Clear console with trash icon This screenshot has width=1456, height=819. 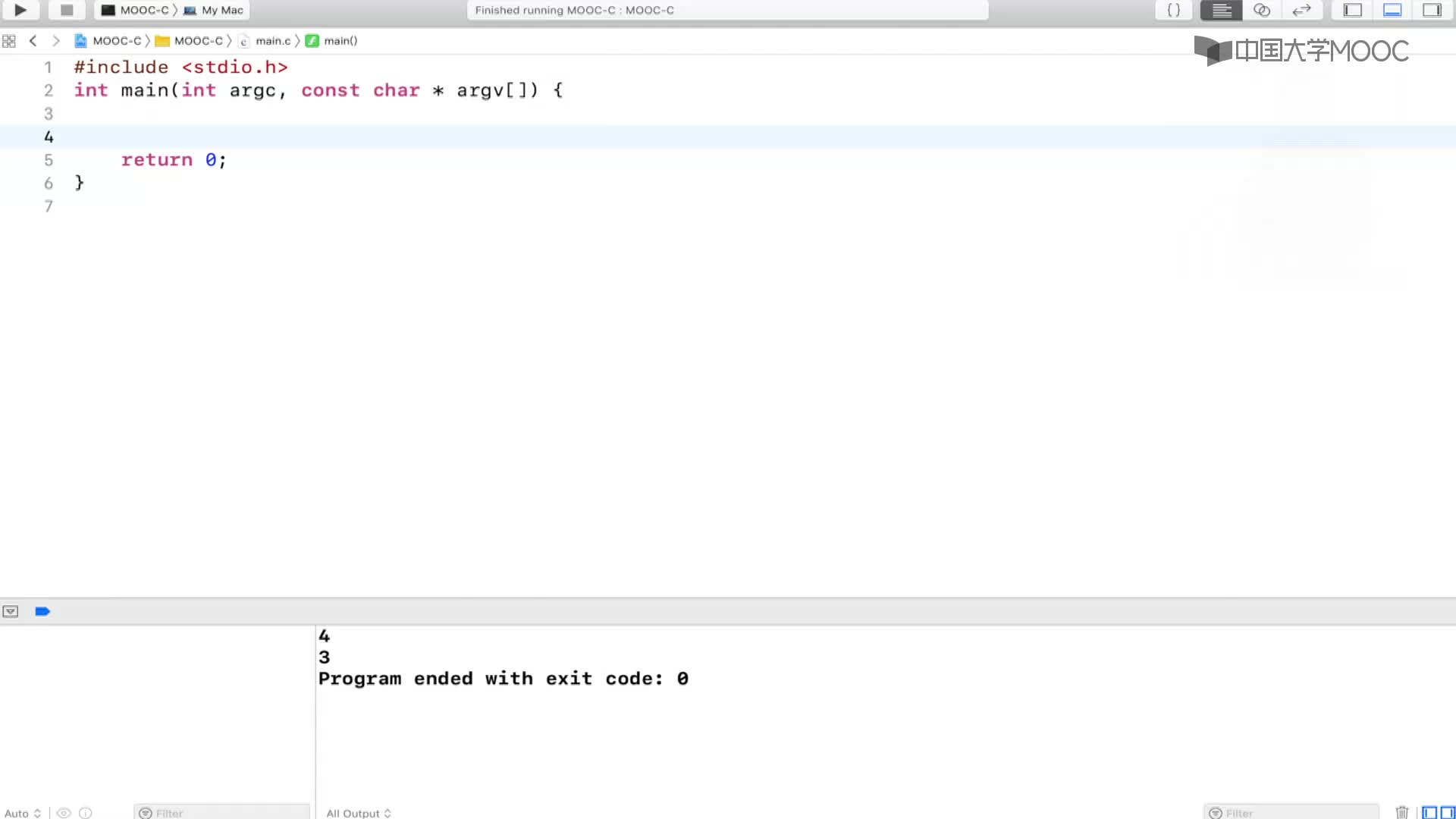(x=1402, y=812)
